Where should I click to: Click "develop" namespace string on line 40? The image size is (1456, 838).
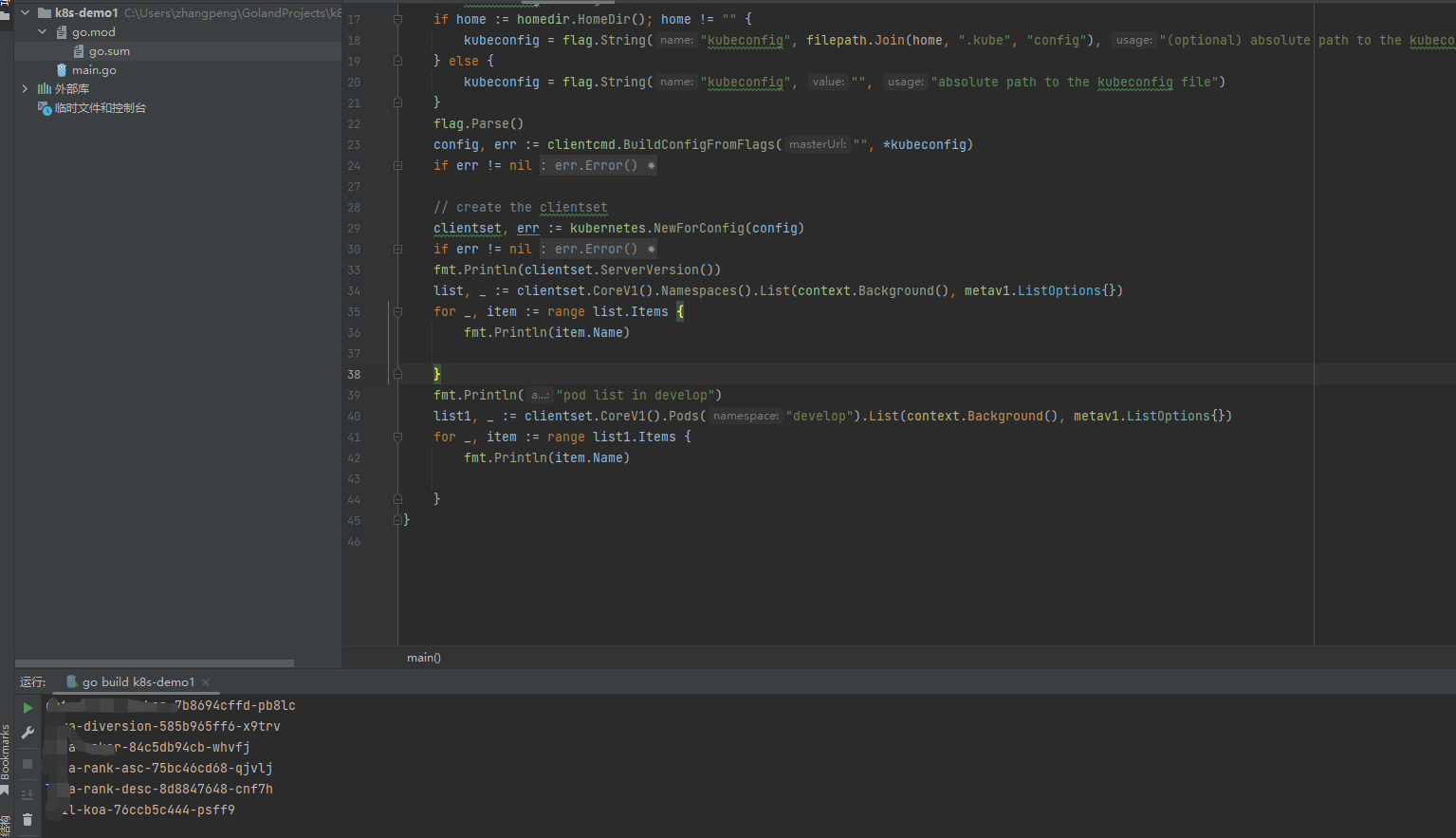820,416
